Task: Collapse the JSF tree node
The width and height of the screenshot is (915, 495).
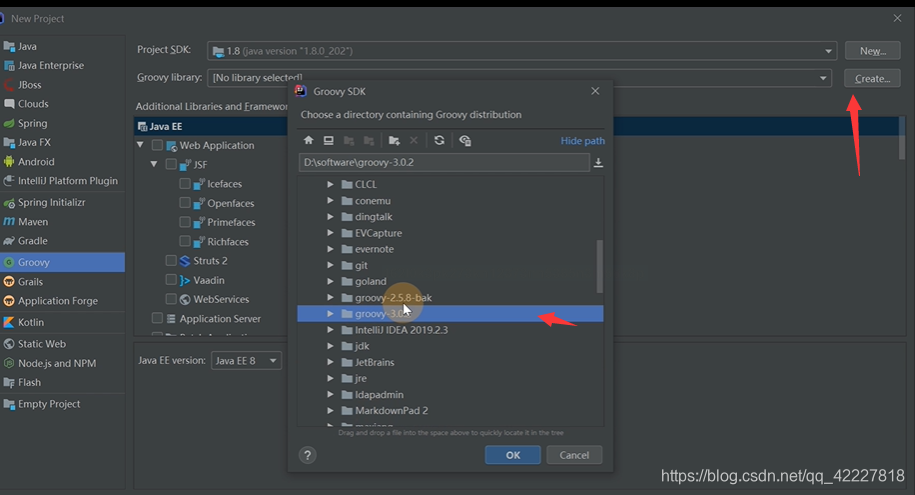Action: click(x=154, y=164)
